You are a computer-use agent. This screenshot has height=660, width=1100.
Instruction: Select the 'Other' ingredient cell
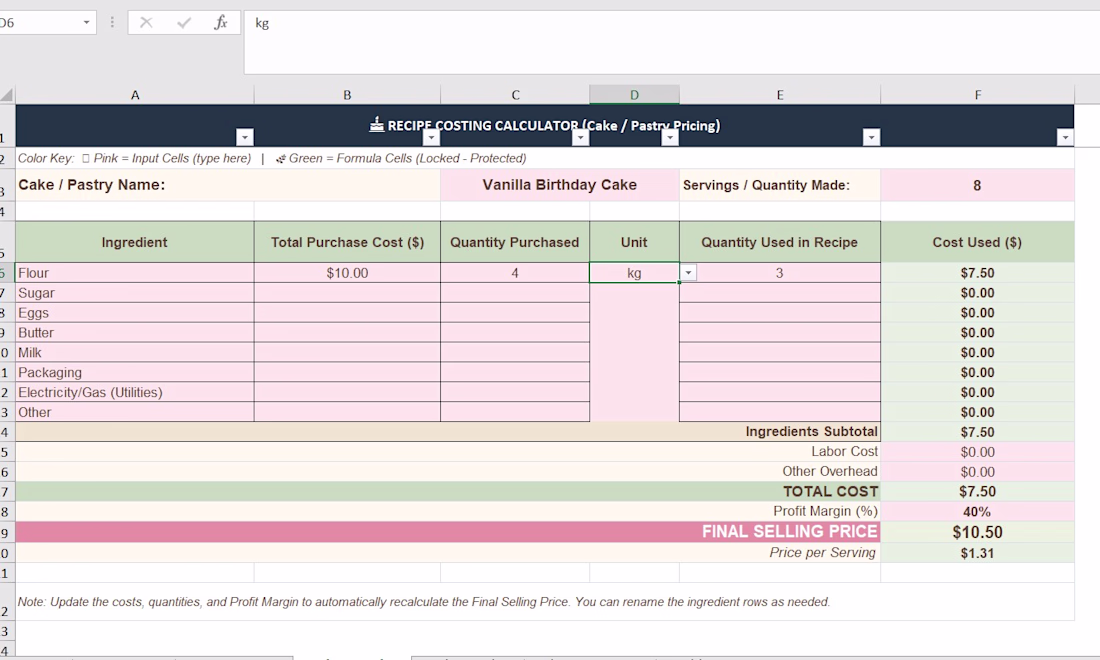click(135, 412)
